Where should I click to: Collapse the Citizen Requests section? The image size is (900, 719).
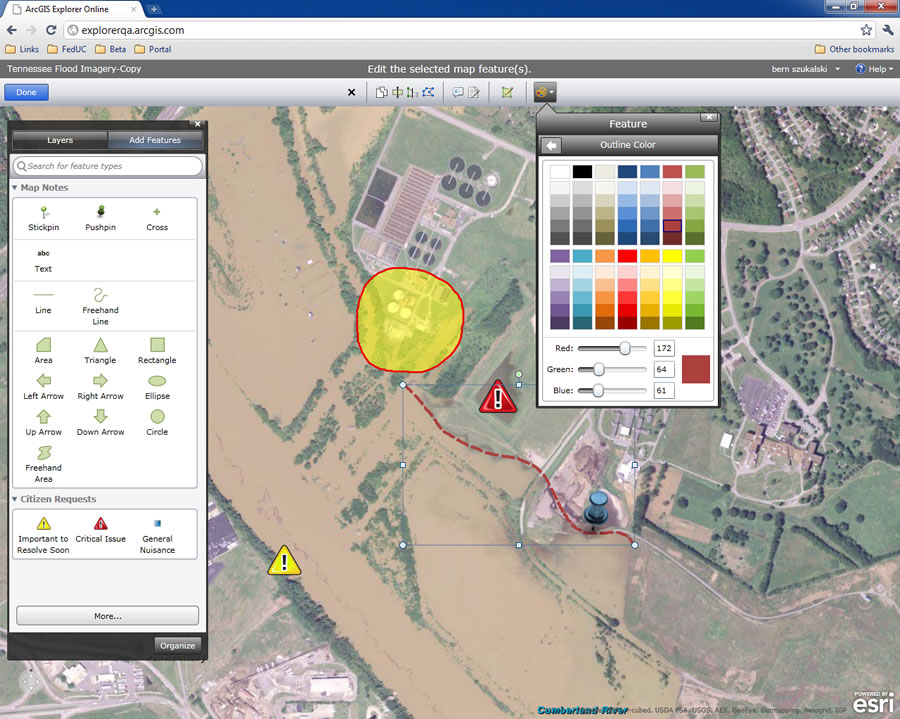(x=15, y=499)
